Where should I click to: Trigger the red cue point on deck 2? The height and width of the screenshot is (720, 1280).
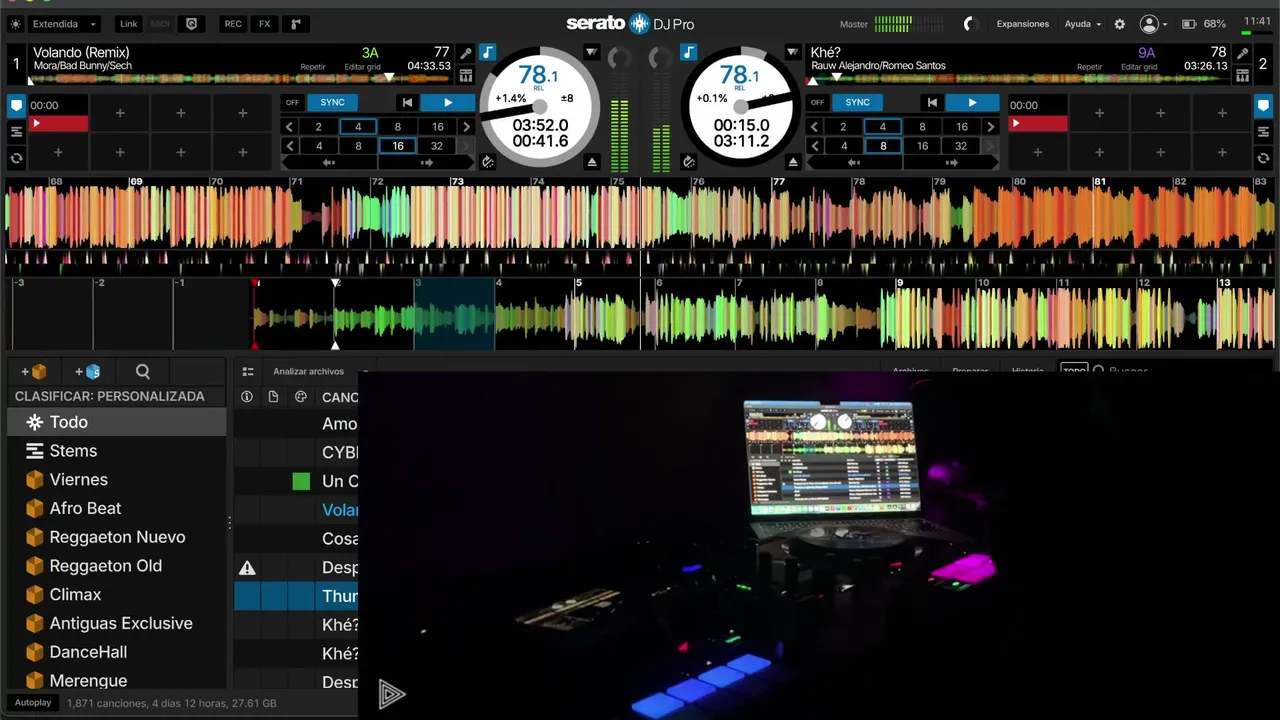pyautogui.click(x=1038, y=124)
